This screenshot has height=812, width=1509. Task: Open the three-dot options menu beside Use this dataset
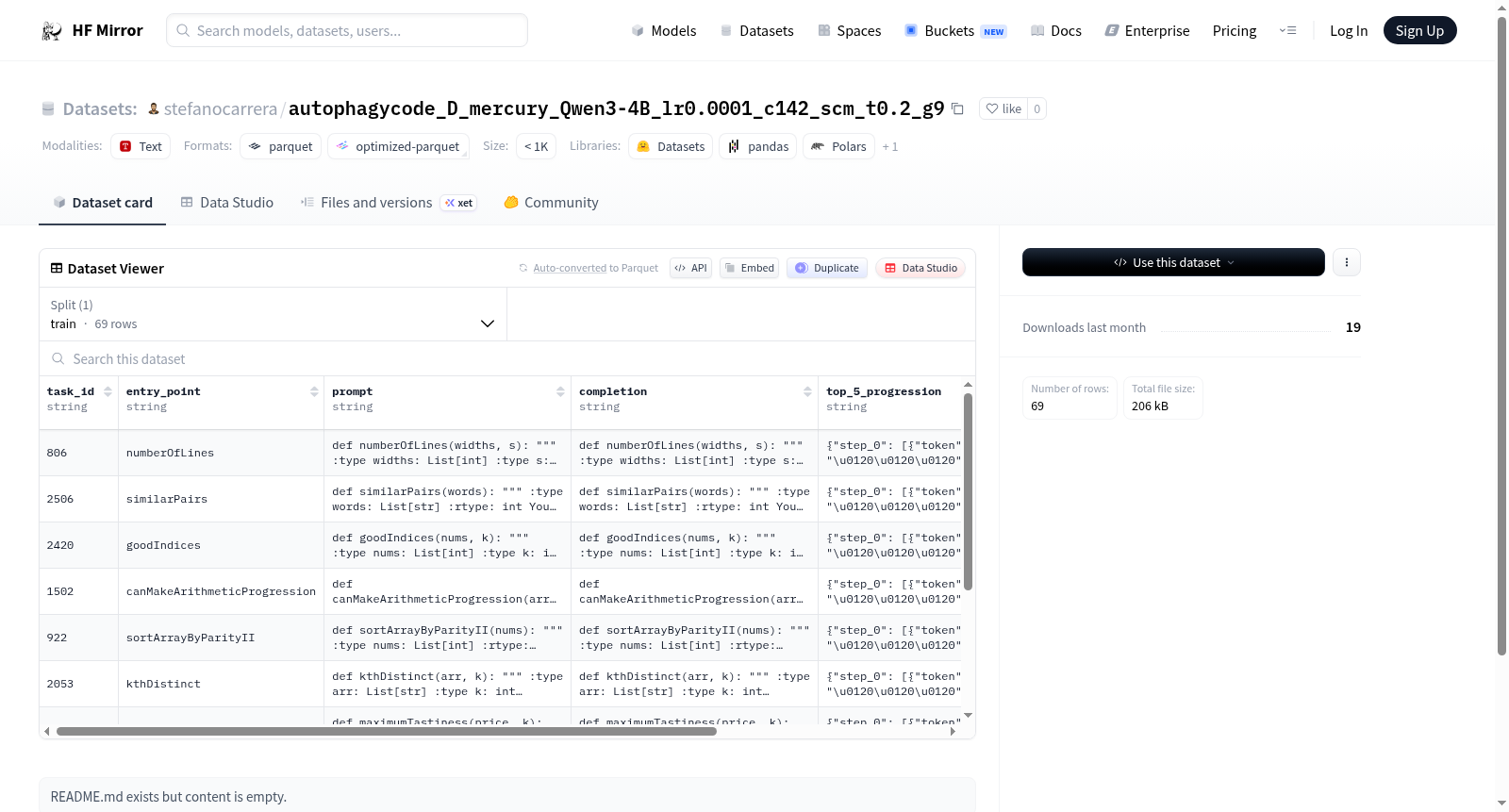(1347, 262)
